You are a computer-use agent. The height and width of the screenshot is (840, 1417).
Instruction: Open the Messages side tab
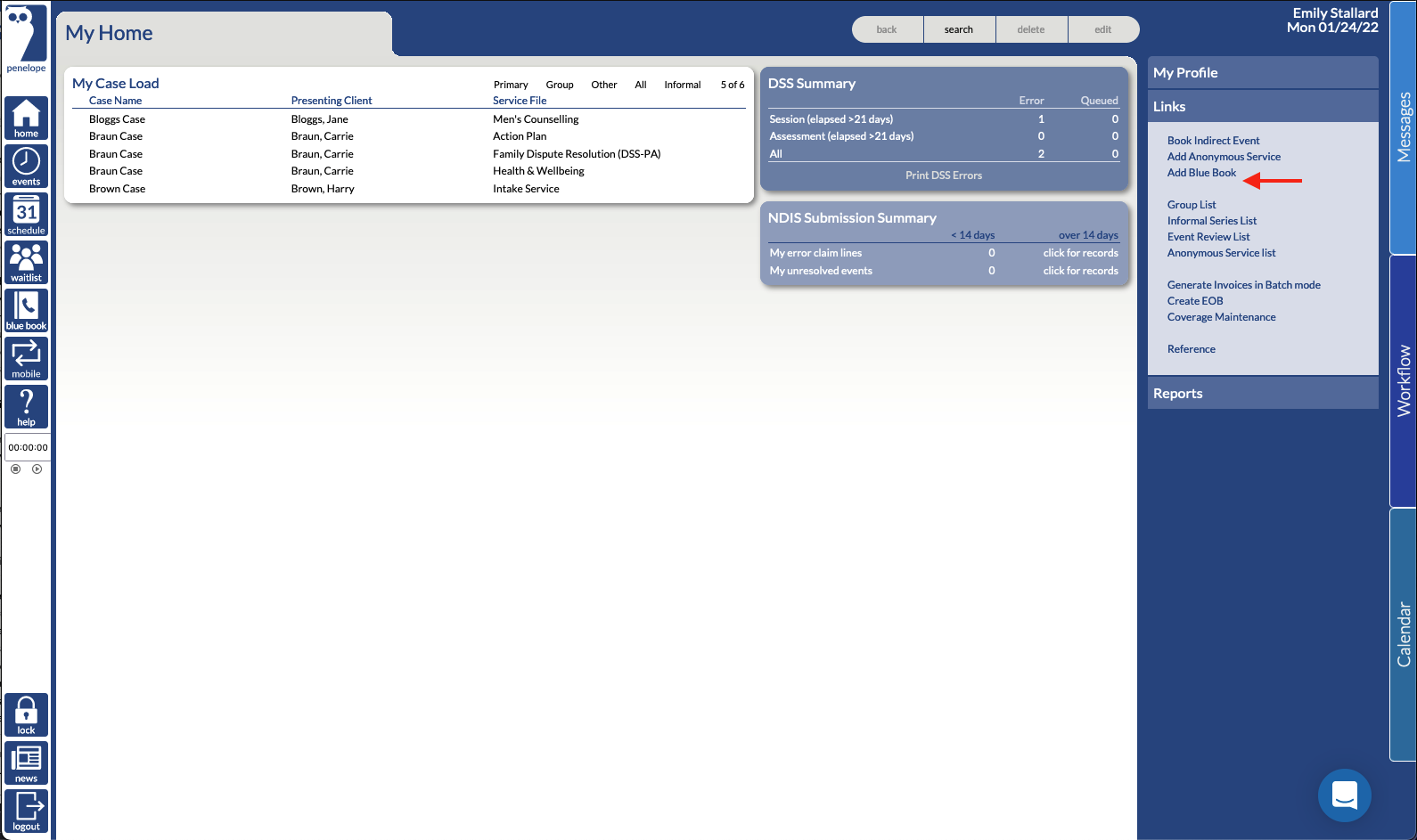tap(1403, 126)
